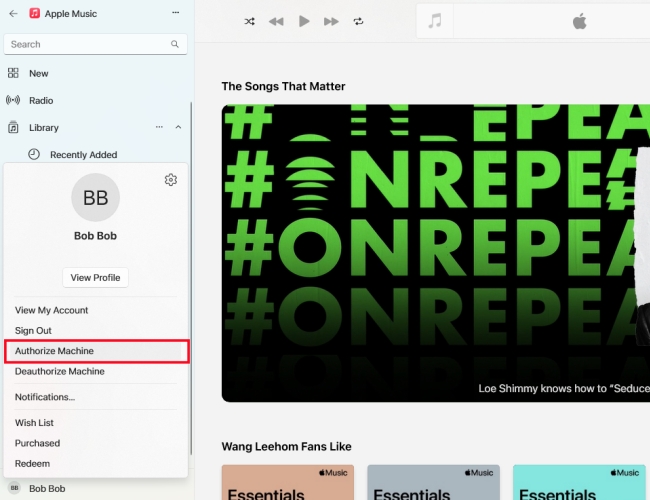The image size is (650, 500).
Task: Open the #OnRepeat featured banner
Action: pos(436,253)
